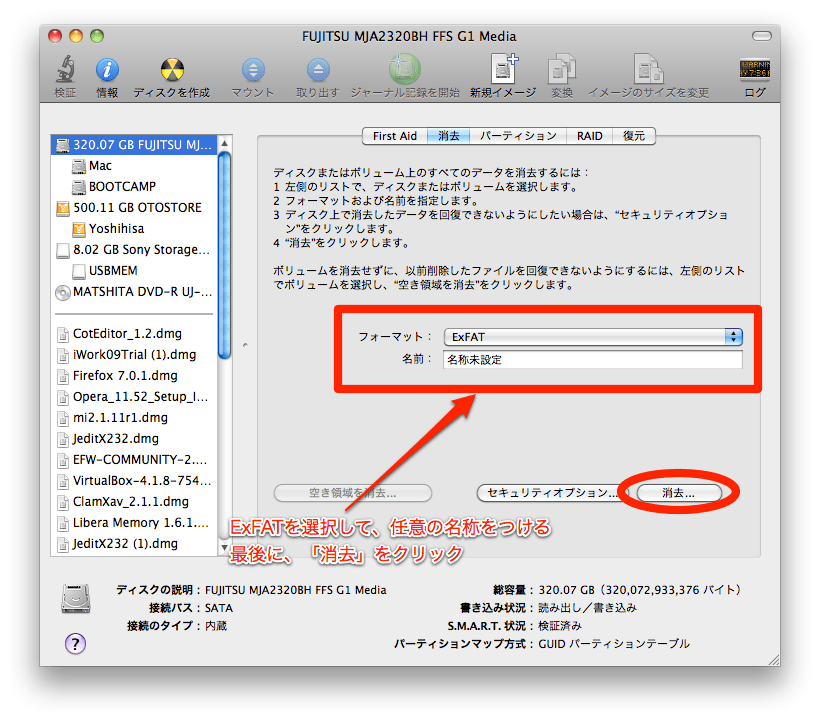Viewport: 820px width, 721px height.
Task: Open the ログ (Log) viewer icon
Action: [x=755, y=70]
